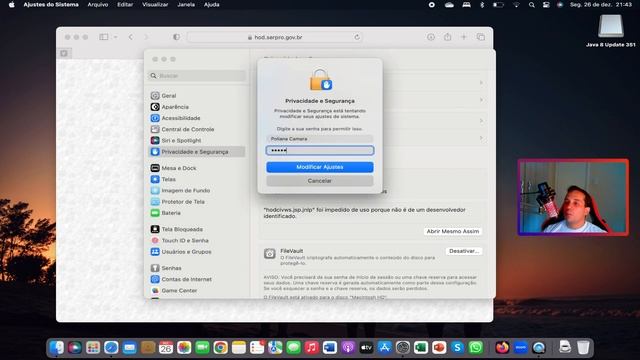Click the Safari back arrow
Viewport: 640px width, 360px height.
pos(131,37)
